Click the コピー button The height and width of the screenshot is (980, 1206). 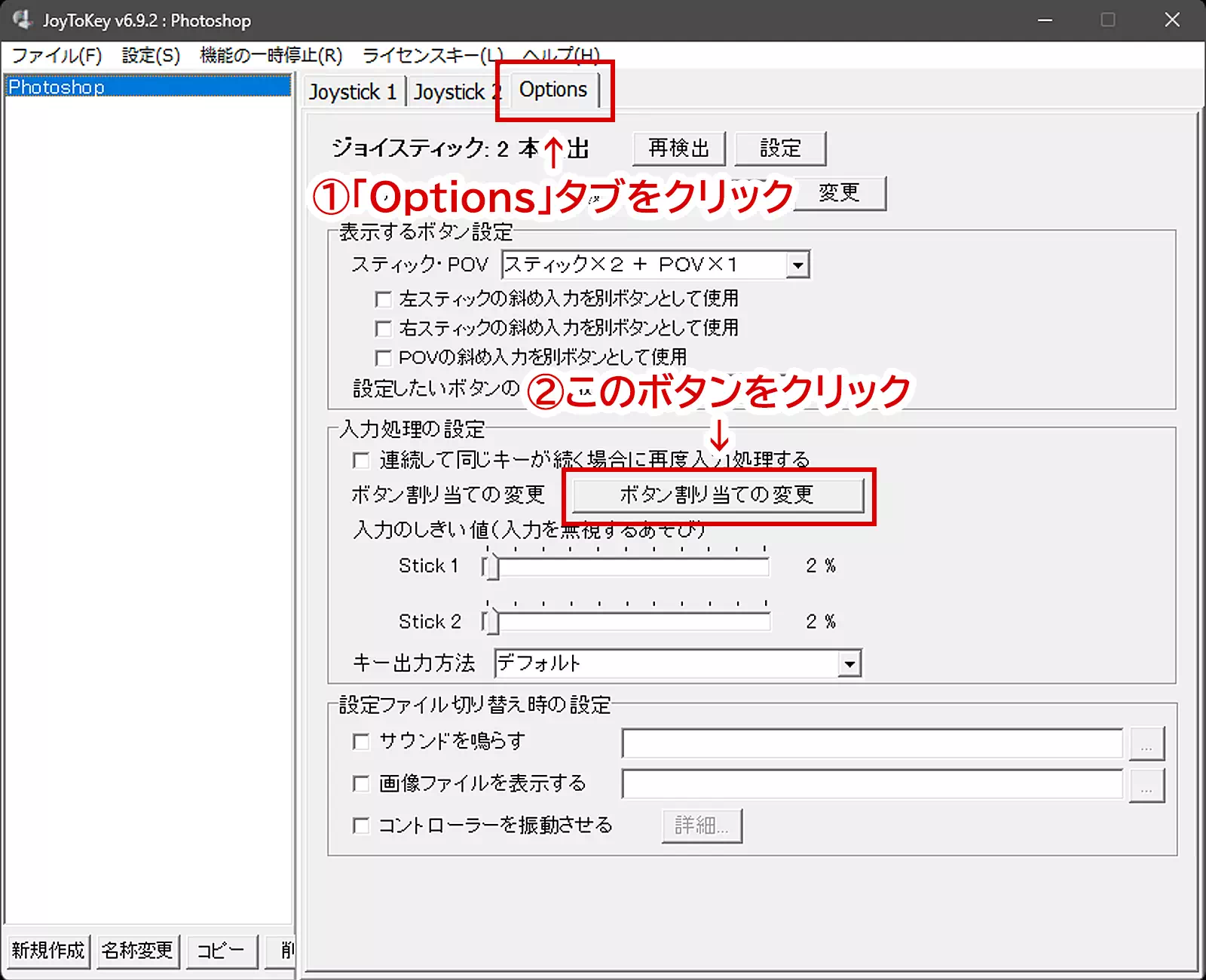[222, 951]
